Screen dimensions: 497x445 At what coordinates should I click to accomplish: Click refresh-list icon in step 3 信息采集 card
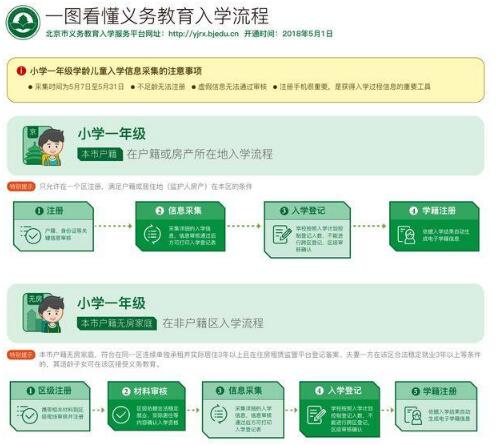click(219, 414)
